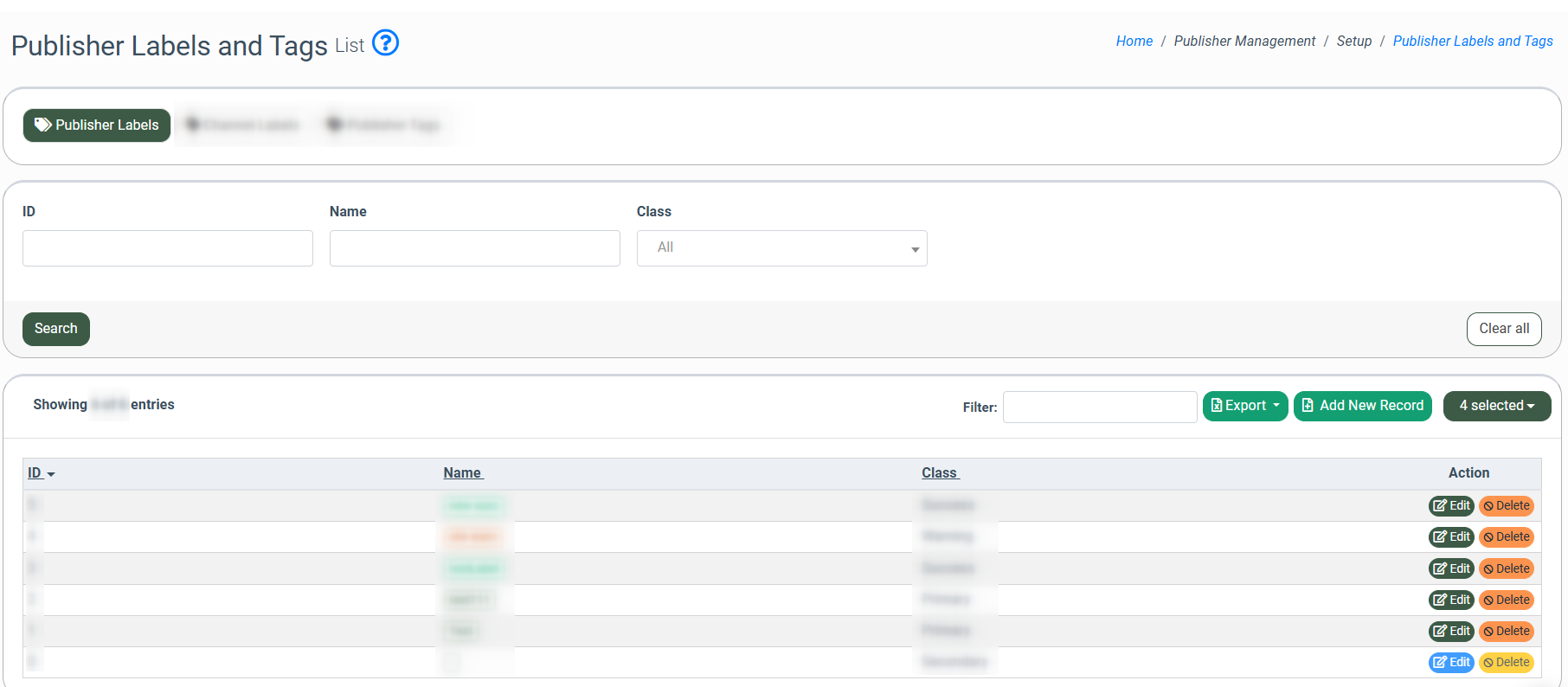Sort the table by Class column
This screenshot has width=1568, height=687.
click(x=939, y=473)
